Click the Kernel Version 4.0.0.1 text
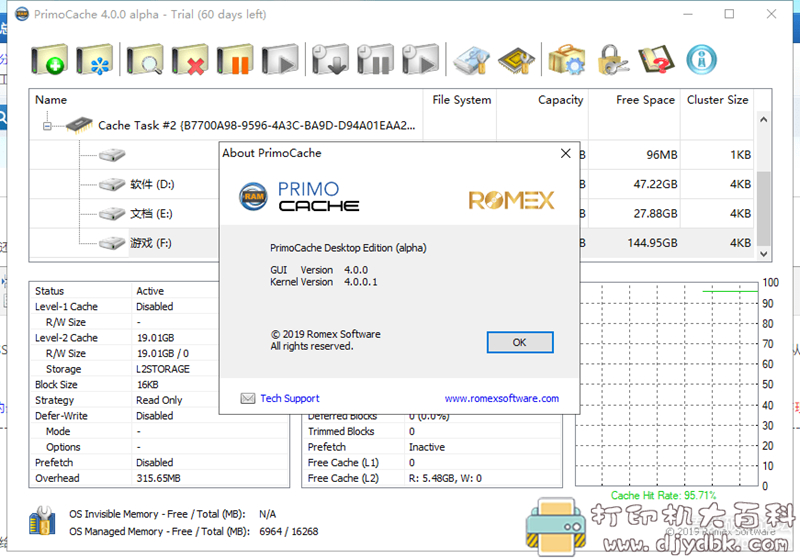The width and height of the screenshot is (800, 558). tap(323, 282)
